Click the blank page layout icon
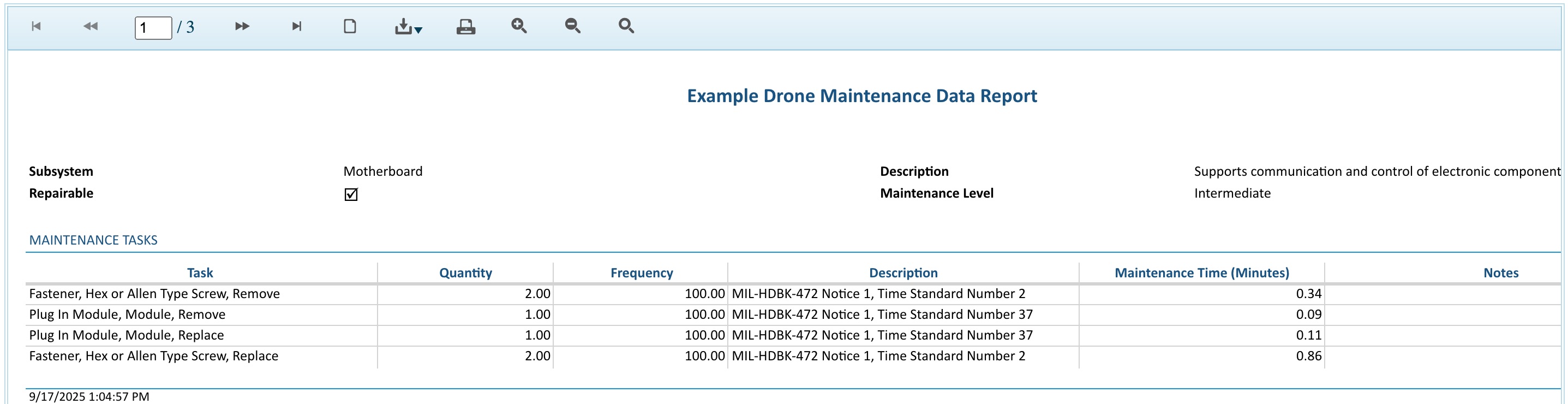1568x404 pixels. coord(350,26)
